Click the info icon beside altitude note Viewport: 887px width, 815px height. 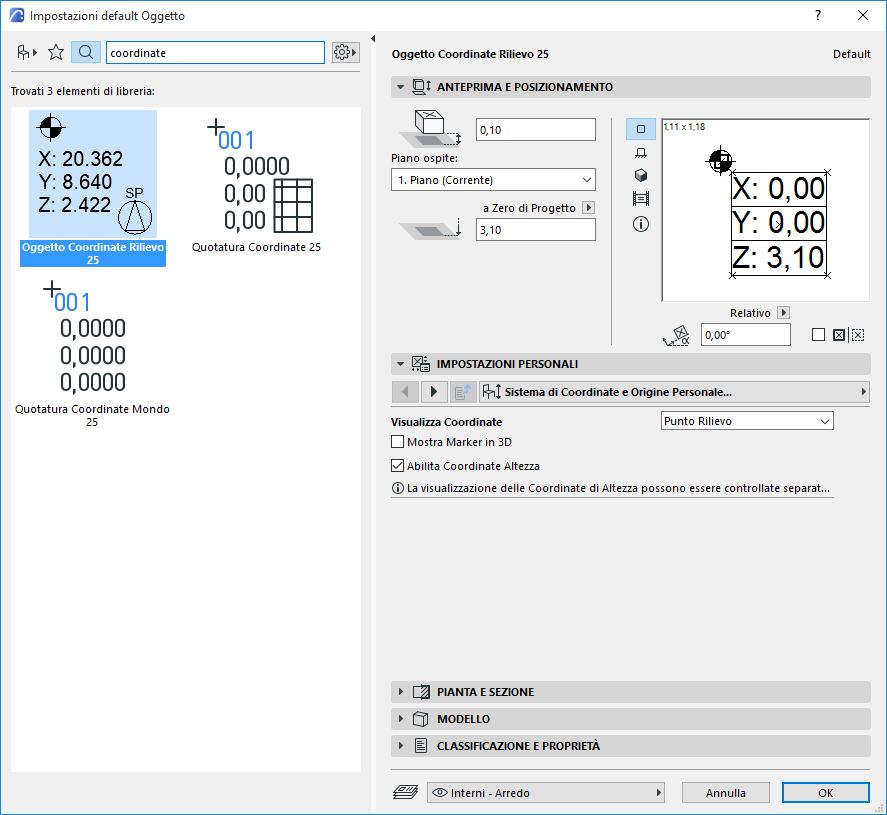click(398, 488)
